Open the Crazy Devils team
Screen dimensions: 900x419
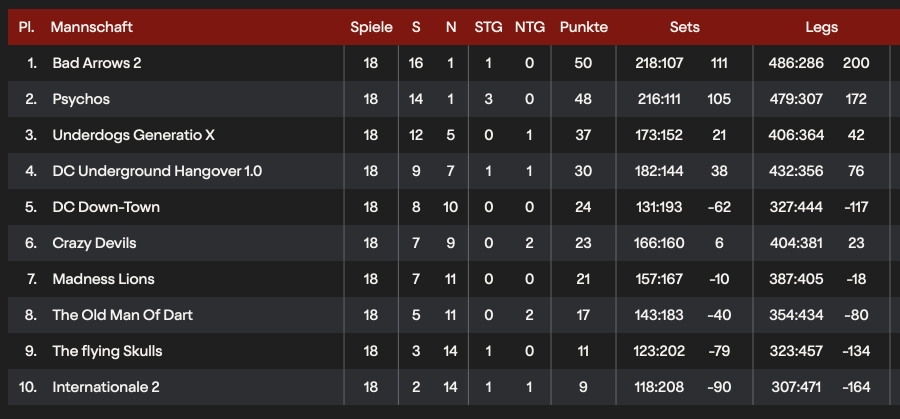94,243
